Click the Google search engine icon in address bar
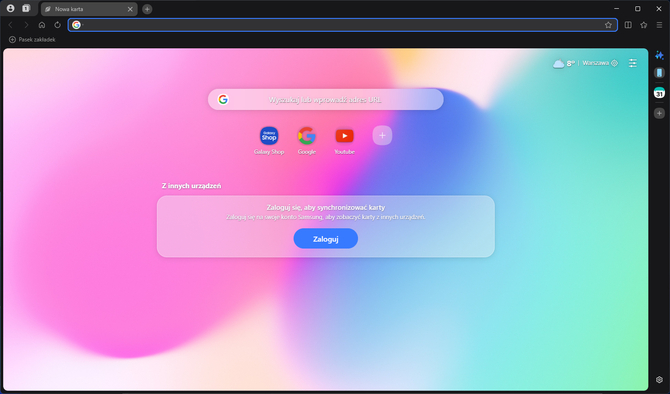670x394 pixels. point(76,25)
